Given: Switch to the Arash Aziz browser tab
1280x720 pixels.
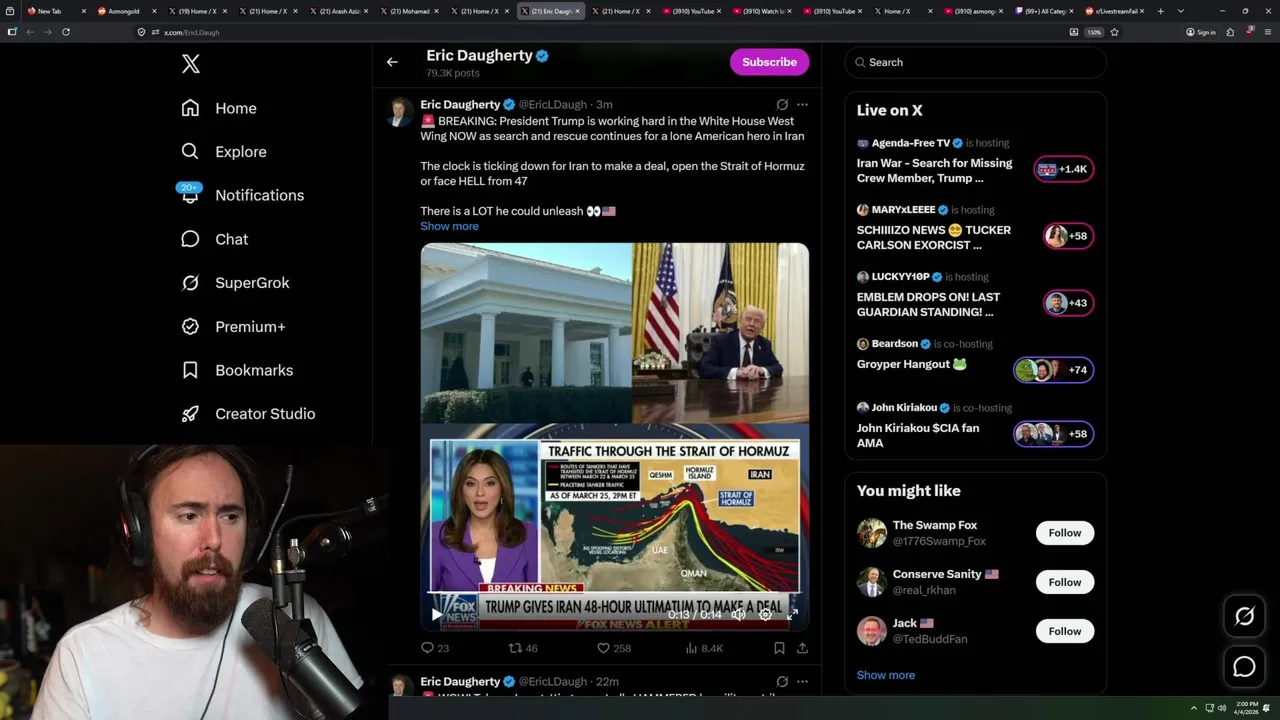Looking at the screenshot, I should (340, 11).
